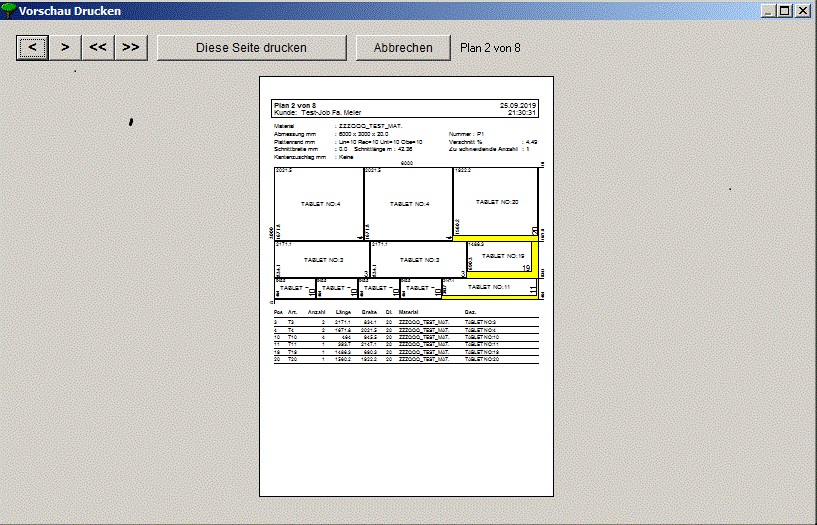Click the 'Plan 2 von 8' header in preview

[x=295, y=105]
